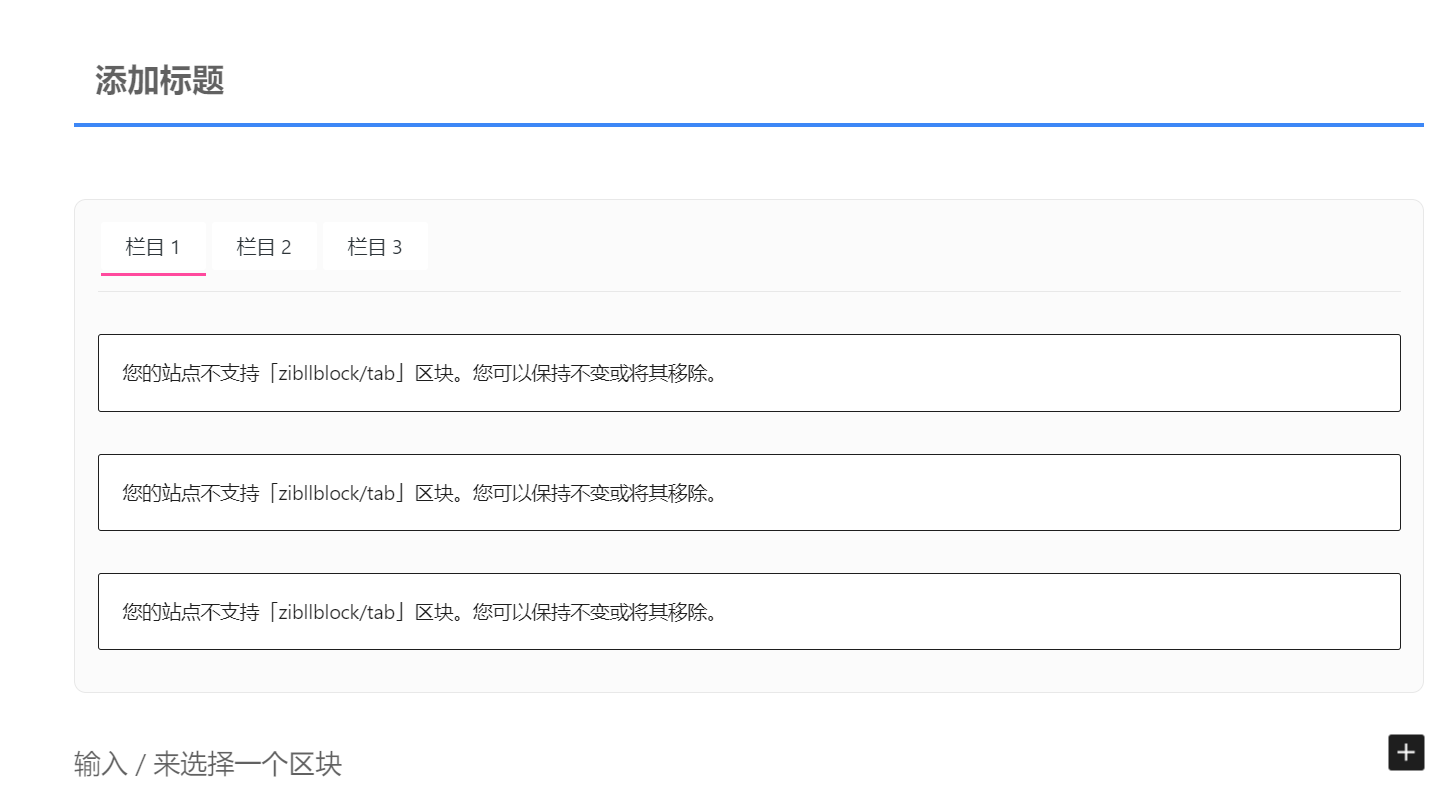Activate the rightmost 栏目 3 tab

pyautogui.click(x=374, y=246)
